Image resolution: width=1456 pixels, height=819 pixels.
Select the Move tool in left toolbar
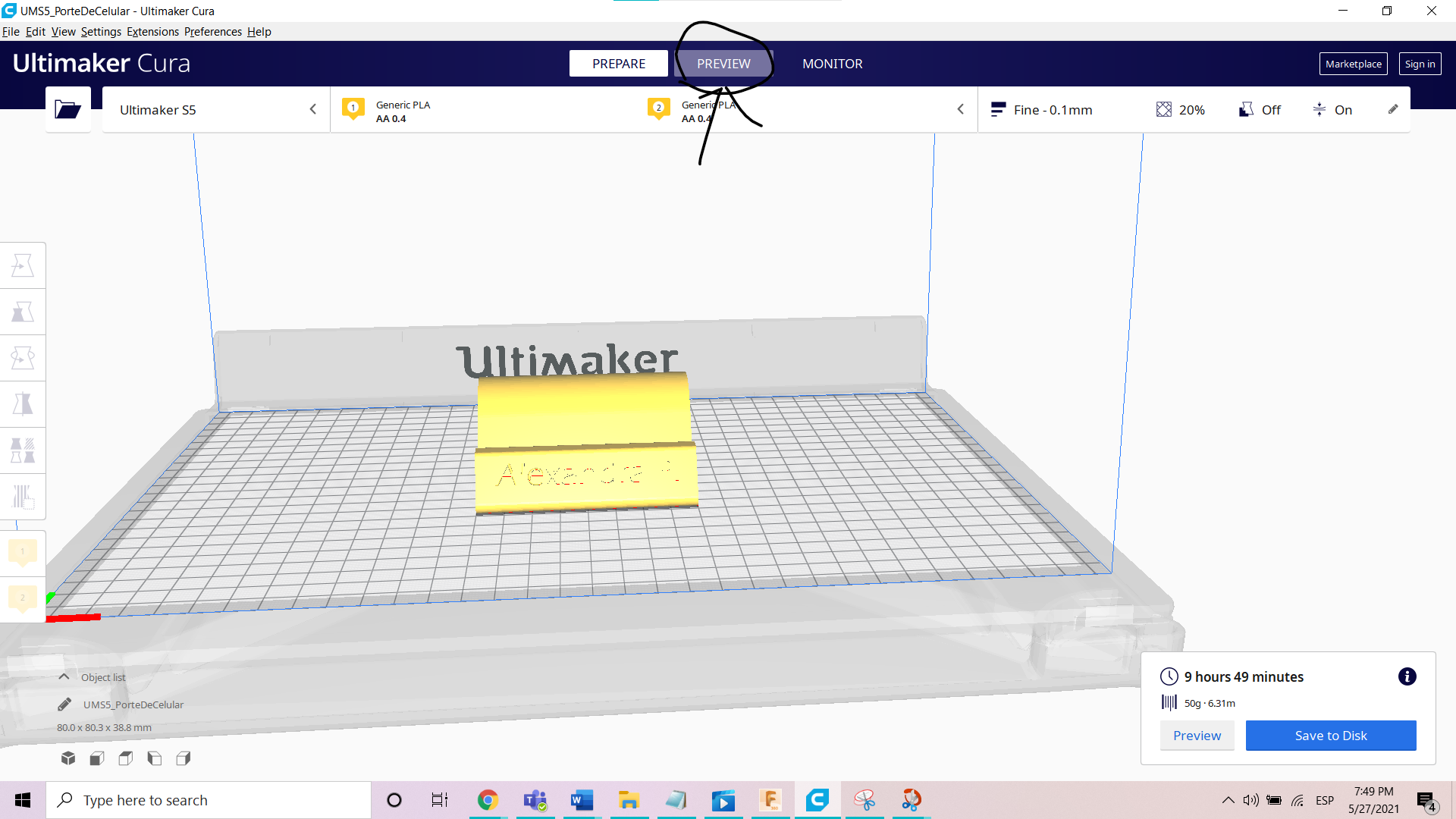[23, 265]
